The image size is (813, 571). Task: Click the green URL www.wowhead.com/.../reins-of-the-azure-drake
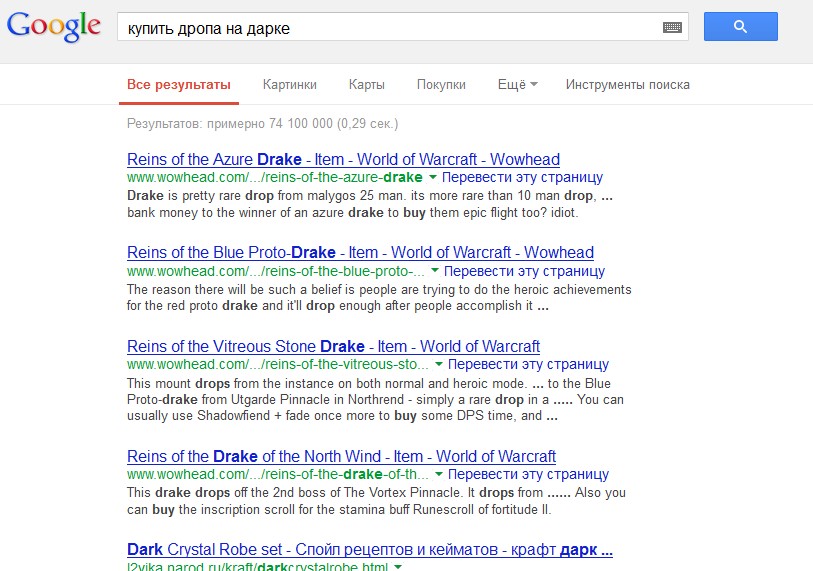tap(275, 177)
